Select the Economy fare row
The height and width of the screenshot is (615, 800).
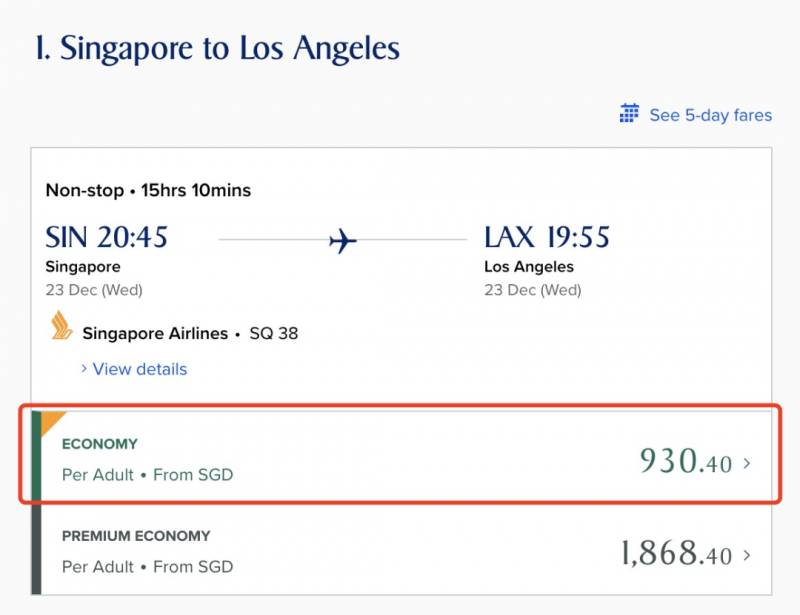click(x=400, y=456)
